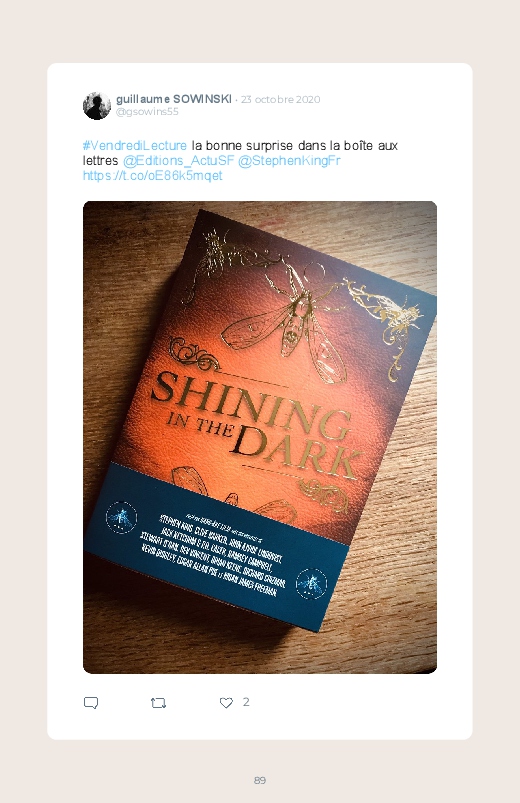Open the @Editions_ActuSF mention
This screenshot has height=803, width=520.
pyautogui.click(x=178, y=160)
